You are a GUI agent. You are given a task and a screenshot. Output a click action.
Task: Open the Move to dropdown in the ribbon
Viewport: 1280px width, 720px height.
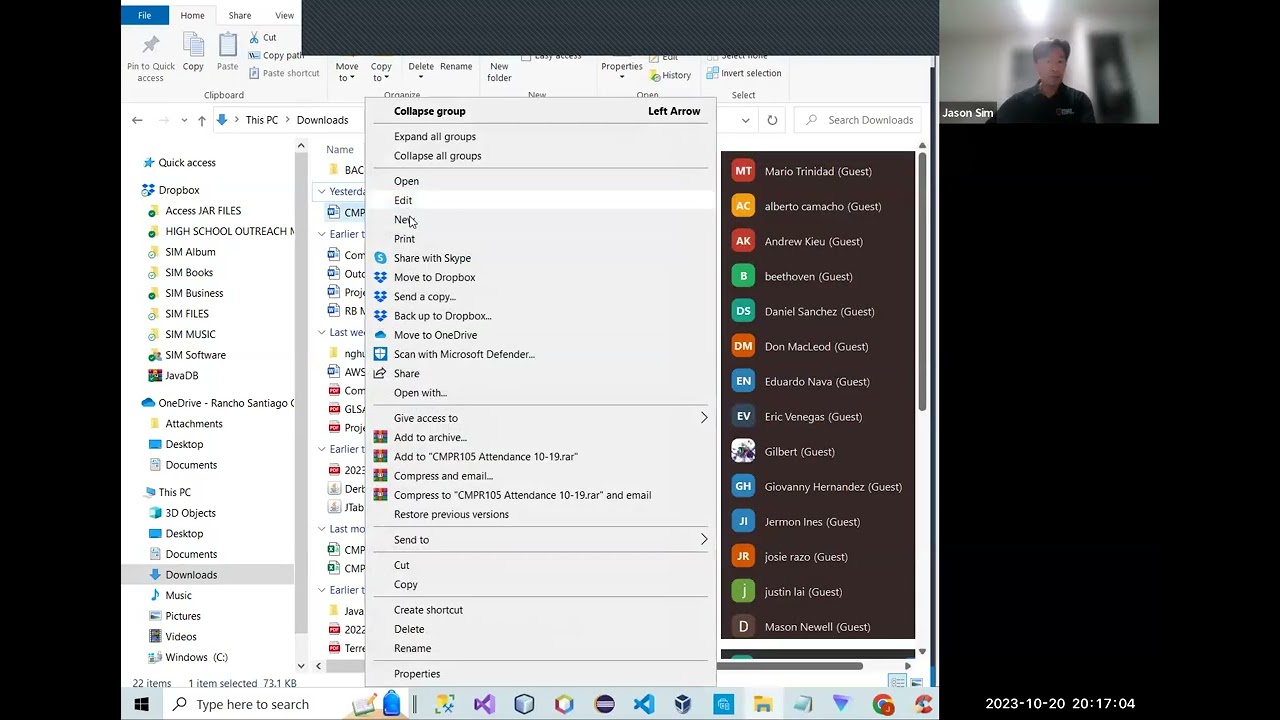[x=347, y=72]
